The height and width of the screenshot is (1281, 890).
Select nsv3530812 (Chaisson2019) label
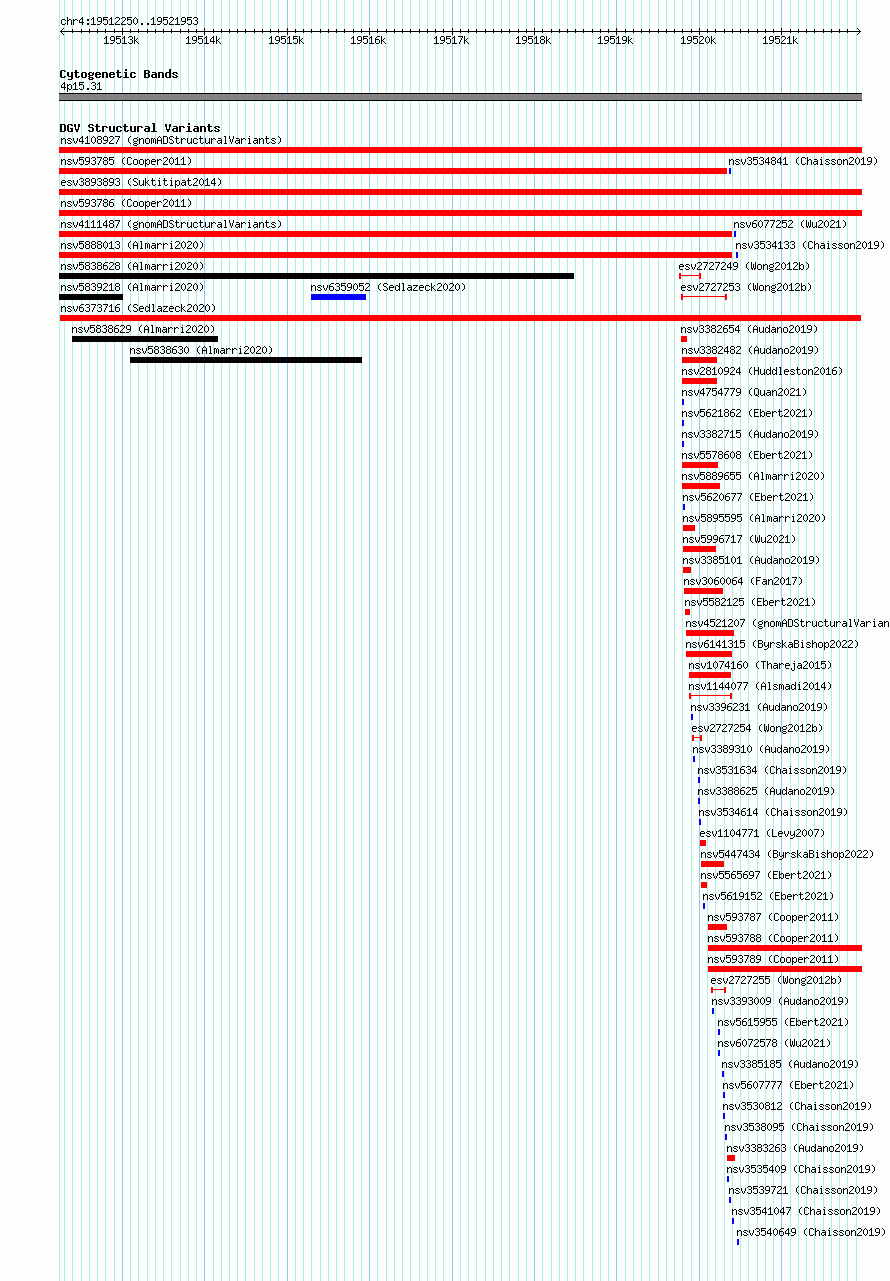[x=798, y=1106]
